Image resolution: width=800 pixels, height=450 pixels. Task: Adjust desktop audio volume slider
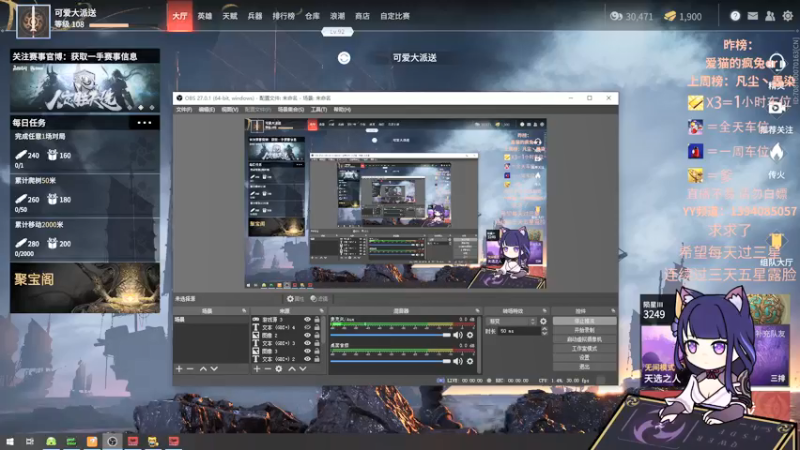(390, 361)
